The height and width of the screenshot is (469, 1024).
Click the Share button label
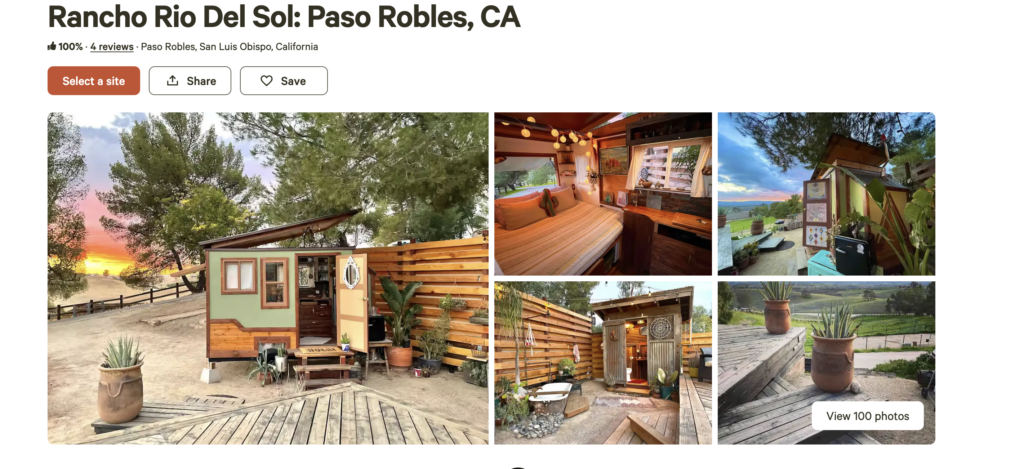(x=201, y=81)
